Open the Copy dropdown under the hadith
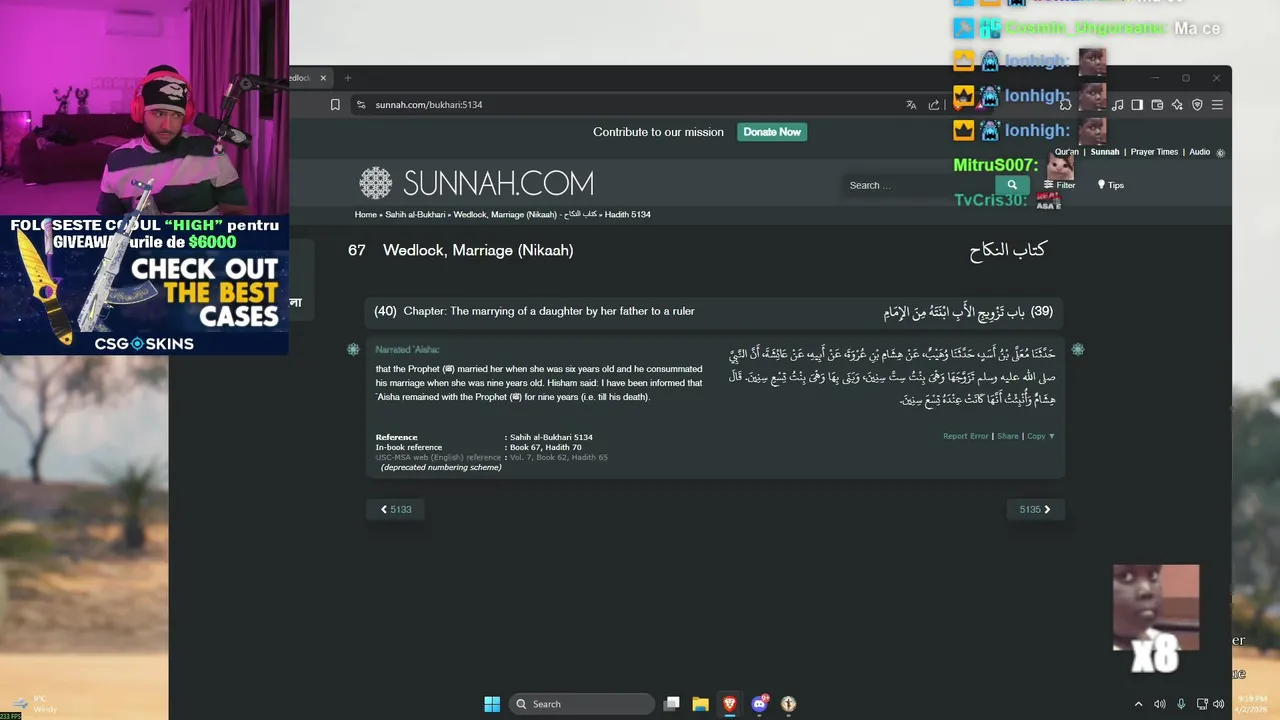The height and width of the screenshot is (720, 1280). (1040, 436)
